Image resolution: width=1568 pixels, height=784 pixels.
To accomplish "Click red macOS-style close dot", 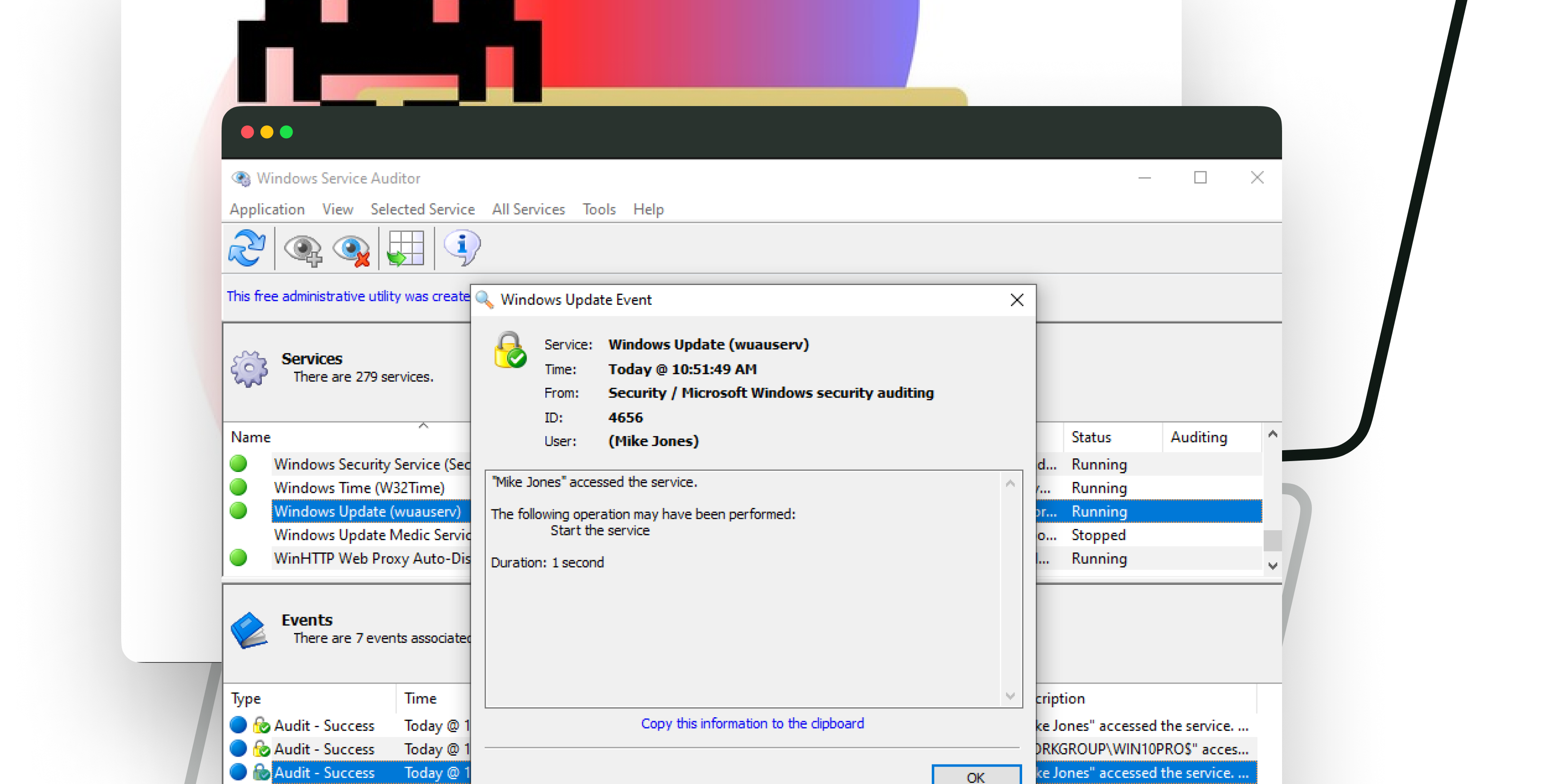I will coord(247,132).
